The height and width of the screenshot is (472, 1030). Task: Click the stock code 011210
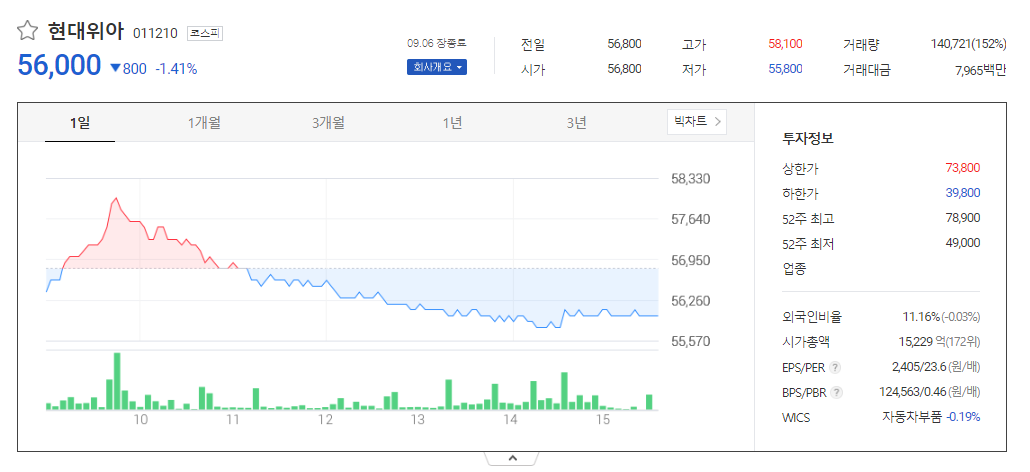(x=155, y=33)
